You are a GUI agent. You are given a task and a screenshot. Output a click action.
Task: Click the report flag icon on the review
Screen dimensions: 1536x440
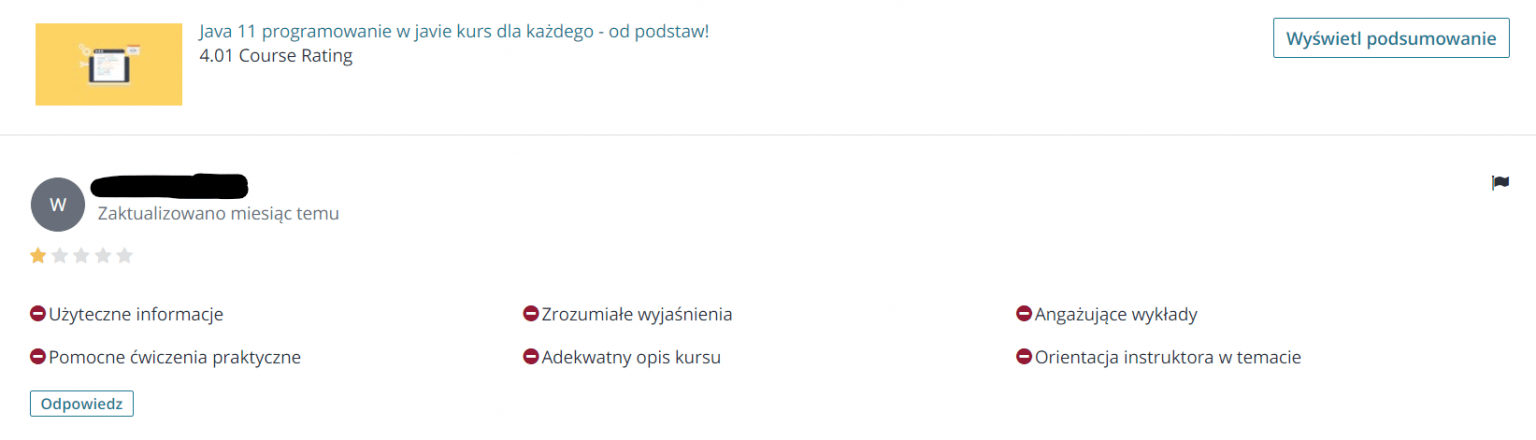pyautogui.click(x=1500, y=183)
